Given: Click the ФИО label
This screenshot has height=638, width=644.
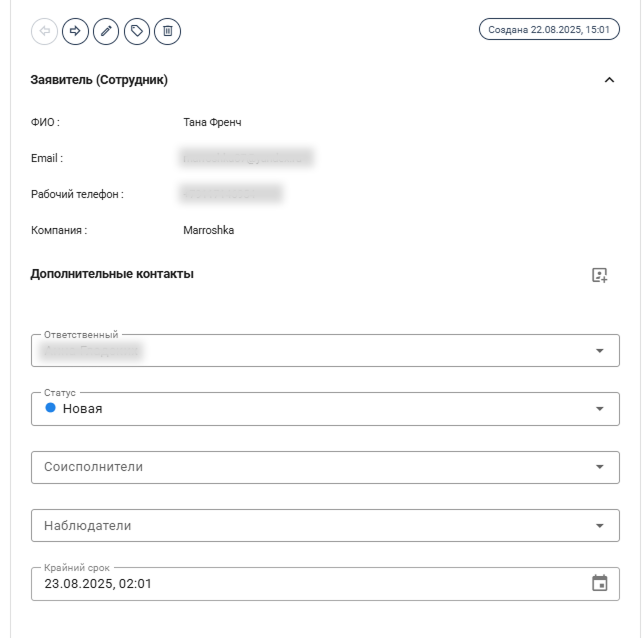Looking at the screenshot, I should (x=45, y=122).
